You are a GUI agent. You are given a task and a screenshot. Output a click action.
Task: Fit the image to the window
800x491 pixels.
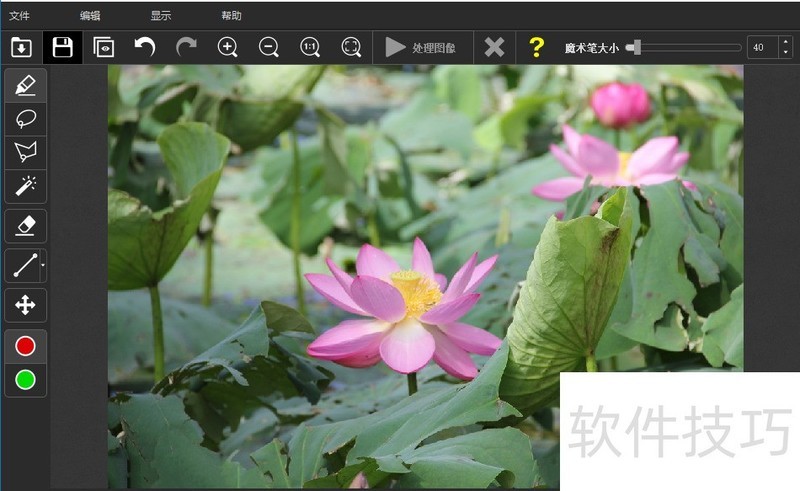click(x=351, y=47)
